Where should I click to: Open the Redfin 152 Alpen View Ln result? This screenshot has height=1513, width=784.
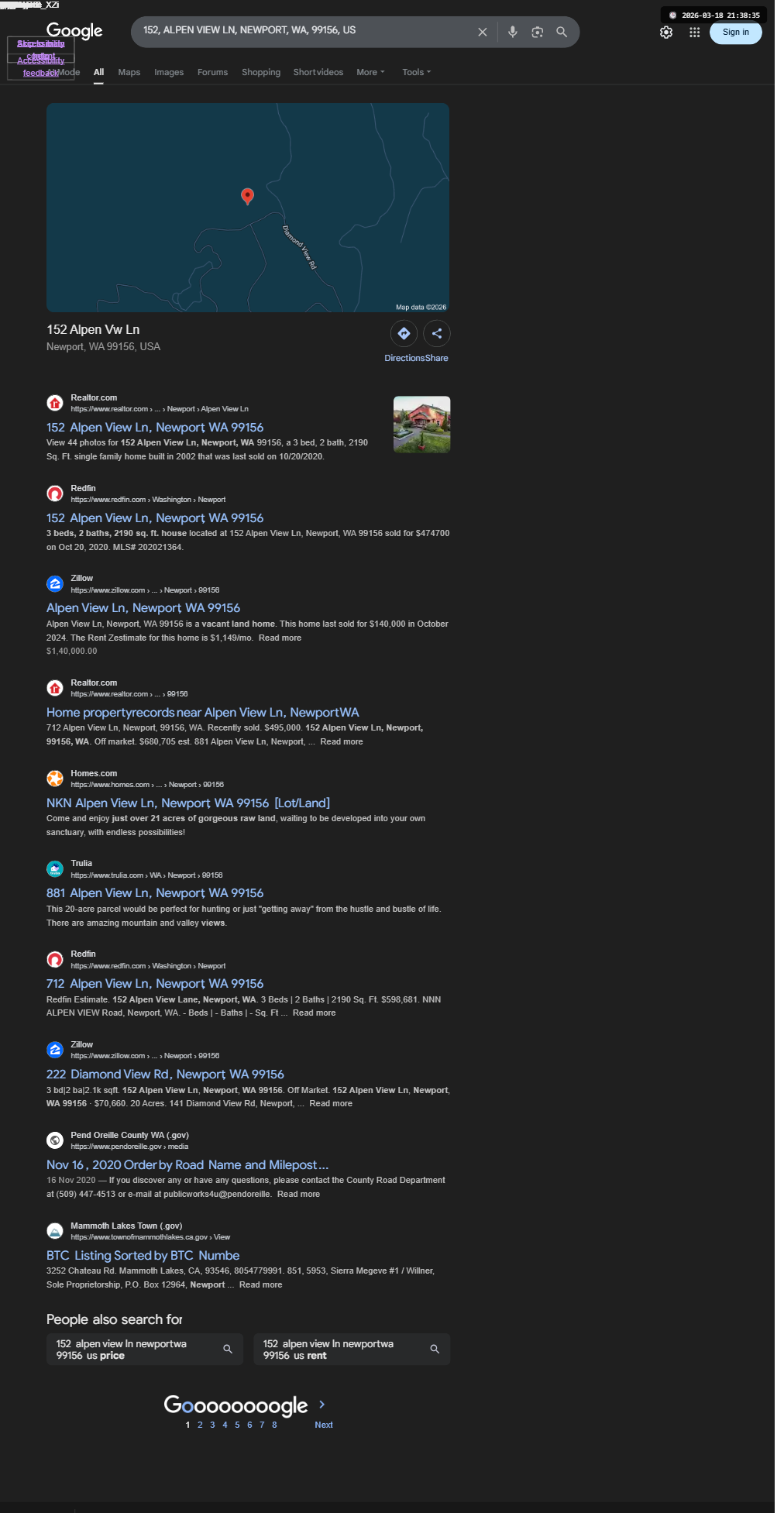155,518
